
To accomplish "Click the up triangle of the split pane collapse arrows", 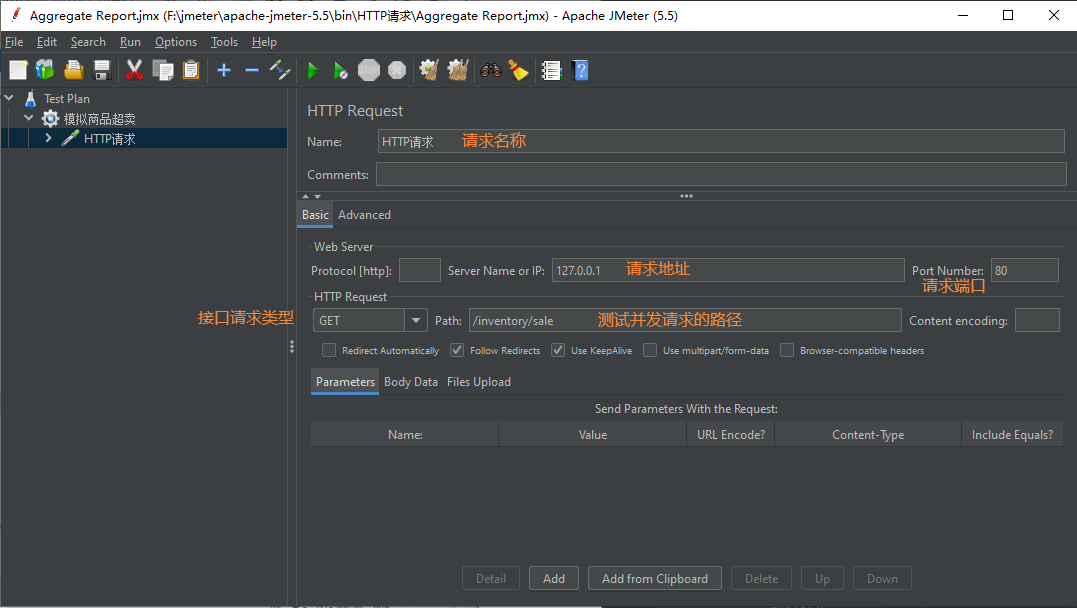I will 306,196.
